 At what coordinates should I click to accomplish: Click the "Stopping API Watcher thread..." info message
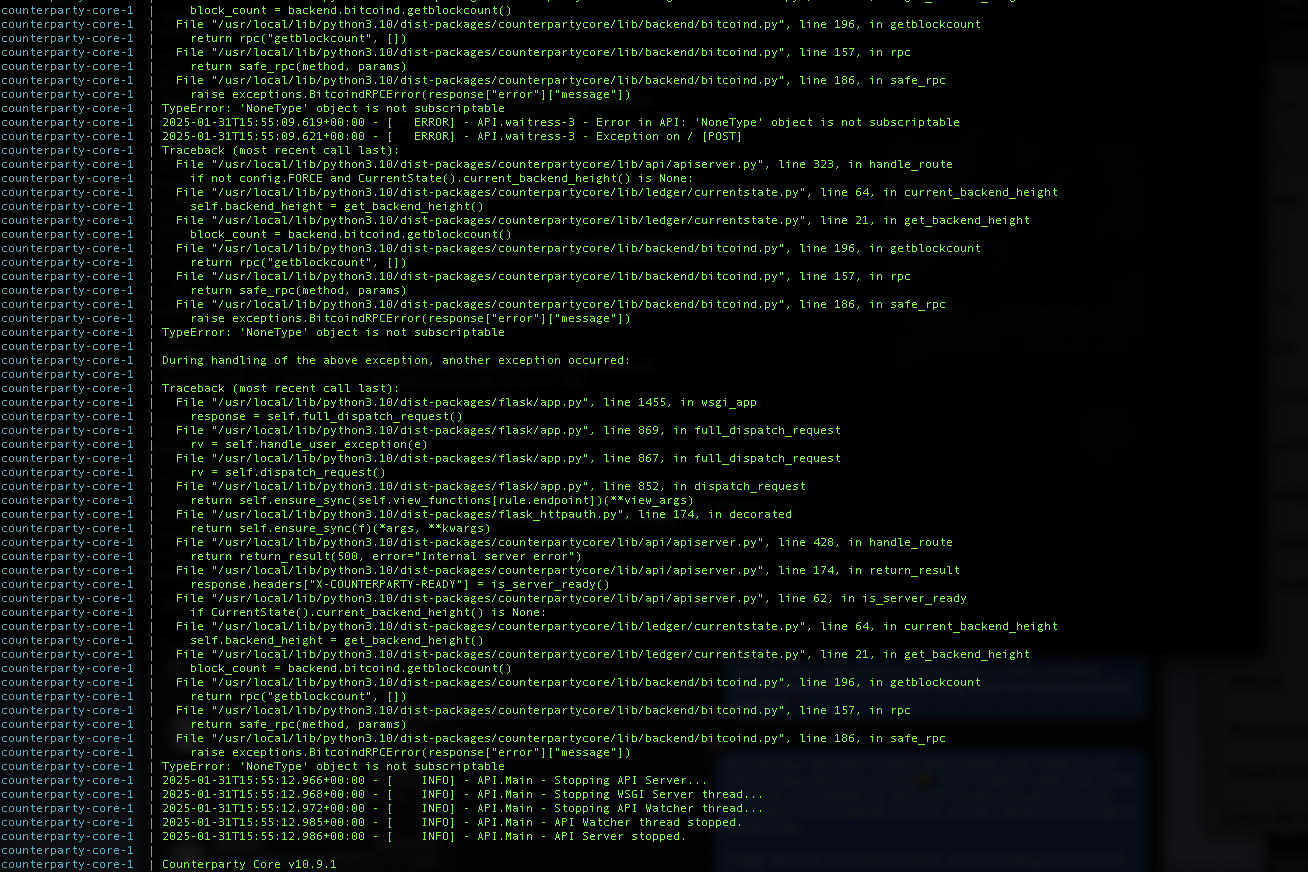[658, 808]
